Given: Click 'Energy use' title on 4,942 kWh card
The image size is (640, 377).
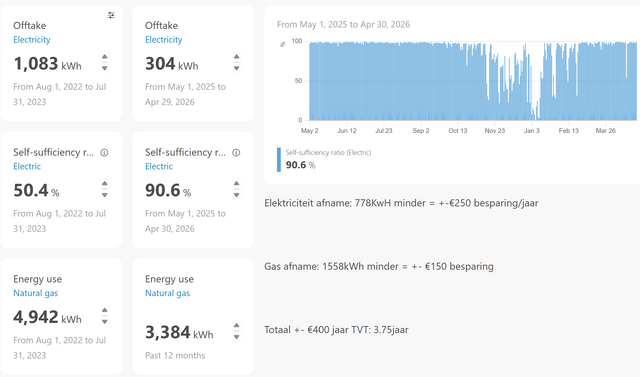Looking at the screenshot, I should pyautogui.click(x=38, y=279).
